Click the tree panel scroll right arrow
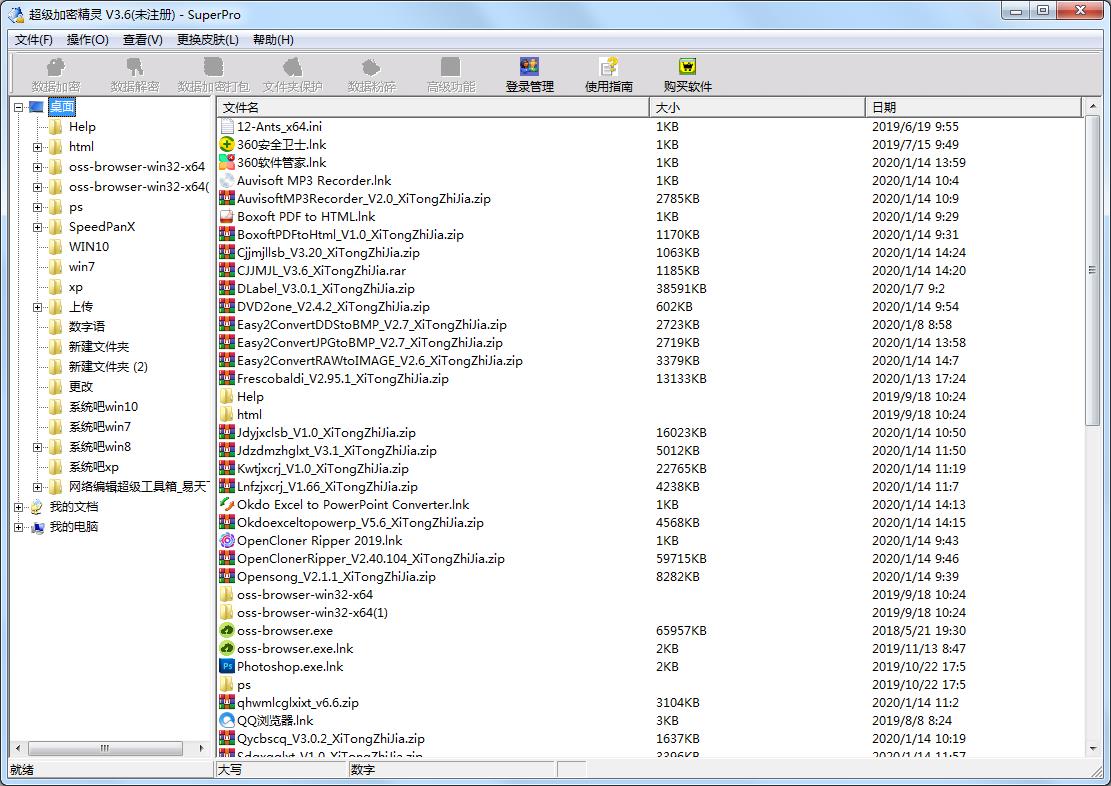This screenshot has height=786, width=1111. (201, 748)
